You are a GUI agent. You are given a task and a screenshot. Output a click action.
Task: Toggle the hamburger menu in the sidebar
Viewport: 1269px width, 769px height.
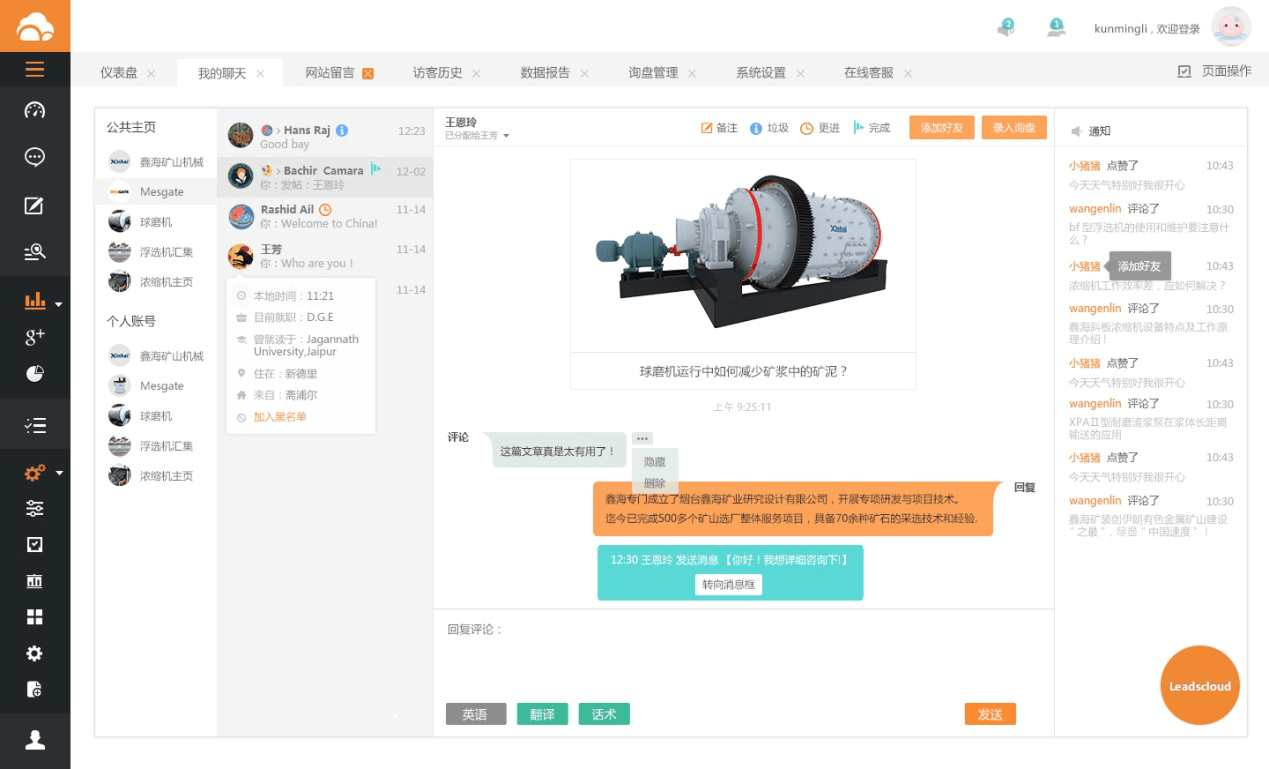[x=35, y=69]
